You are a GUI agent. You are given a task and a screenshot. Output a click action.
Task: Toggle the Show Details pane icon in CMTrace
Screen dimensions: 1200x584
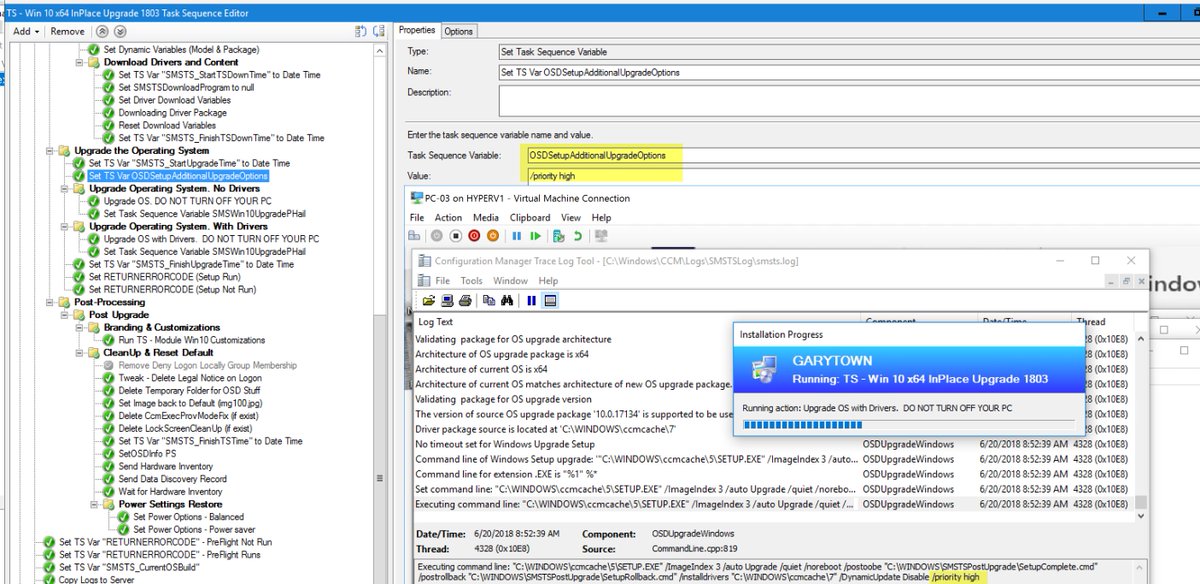550,300
